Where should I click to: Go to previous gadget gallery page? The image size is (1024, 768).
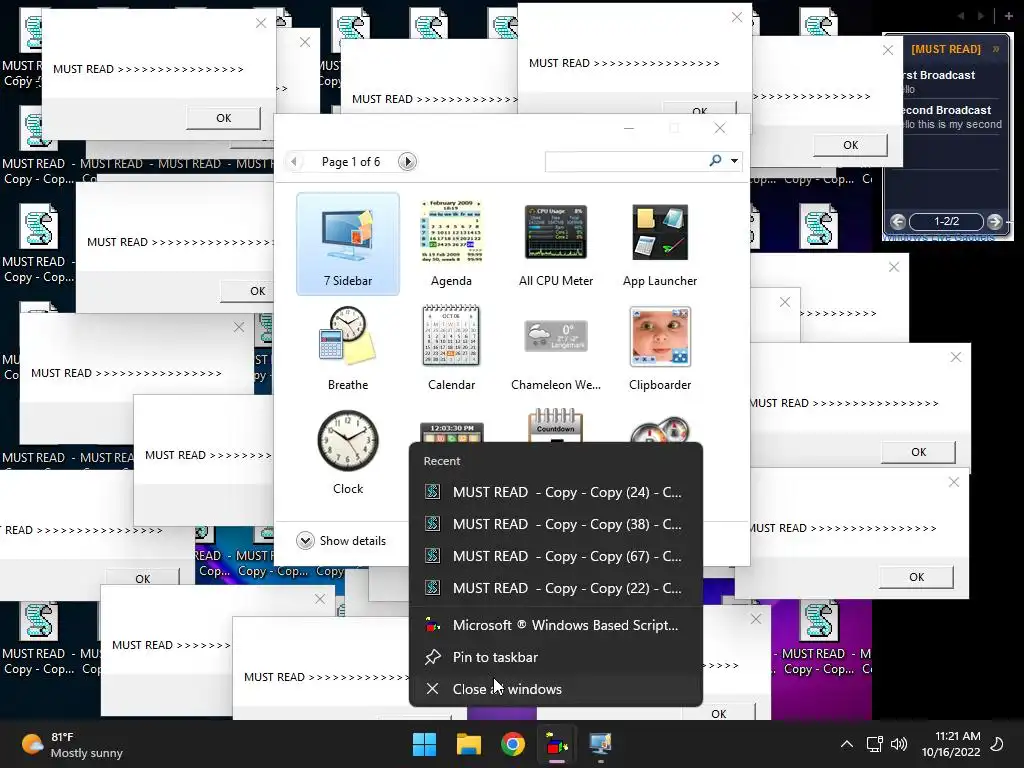(x=294, y=161)
